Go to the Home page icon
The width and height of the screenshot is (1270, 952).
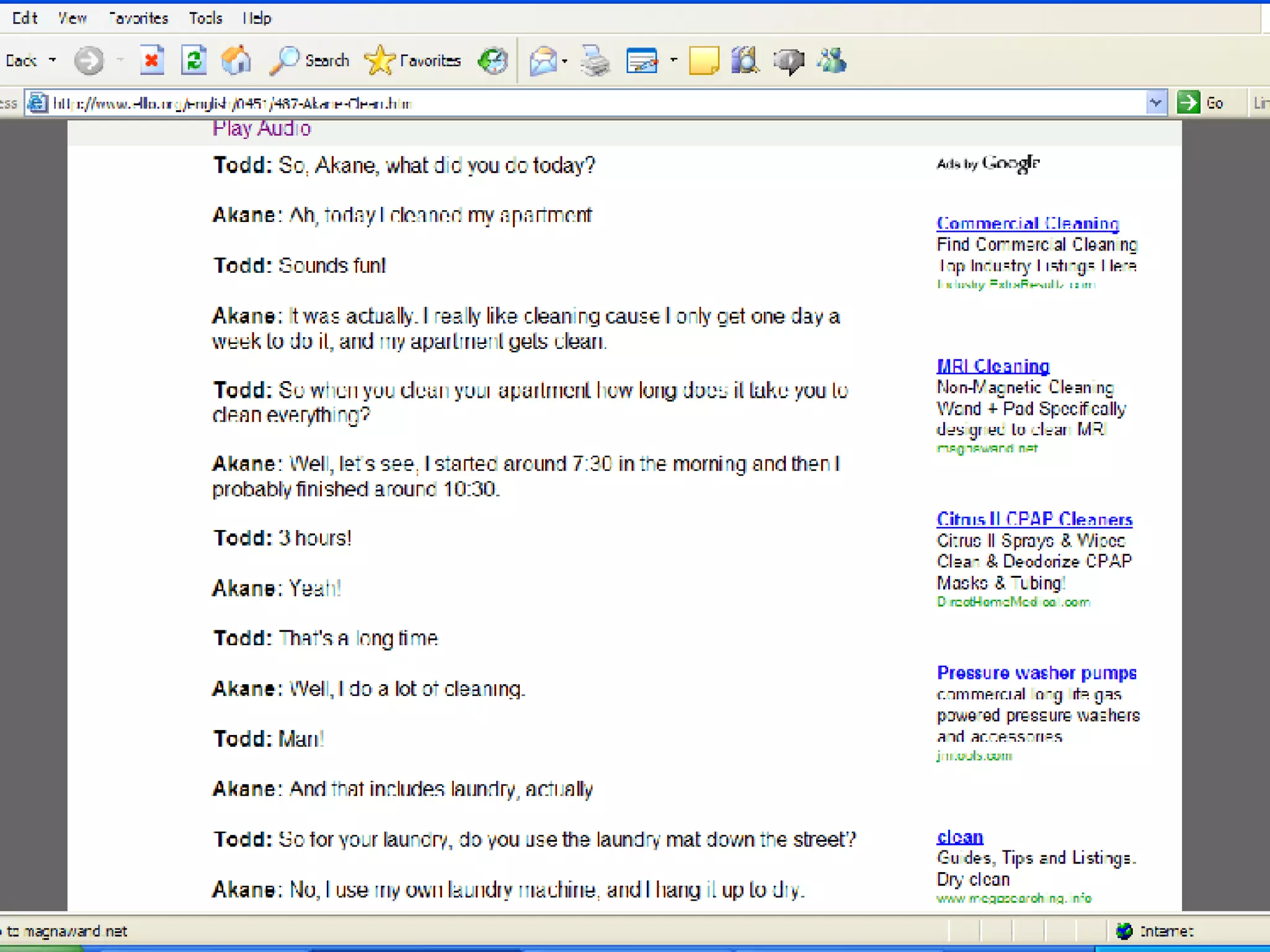[236, 61]
